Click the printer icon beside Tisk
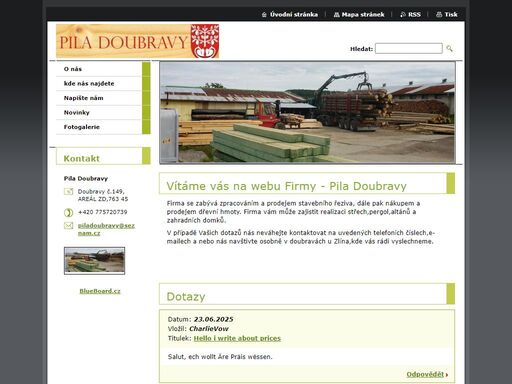Viewport: 512px width, 384px height. pyautogui.click(x=439, y=15)
